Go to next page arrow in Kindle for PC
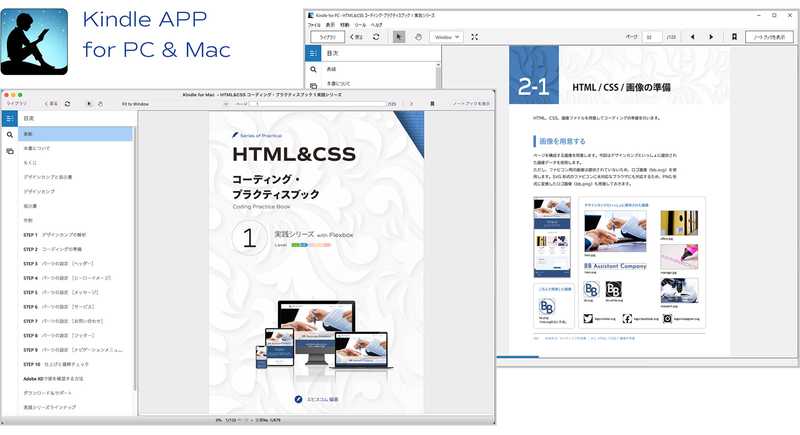Image resolution: width=800 pixels, height=435 pixels. click(x=711, y=37)
